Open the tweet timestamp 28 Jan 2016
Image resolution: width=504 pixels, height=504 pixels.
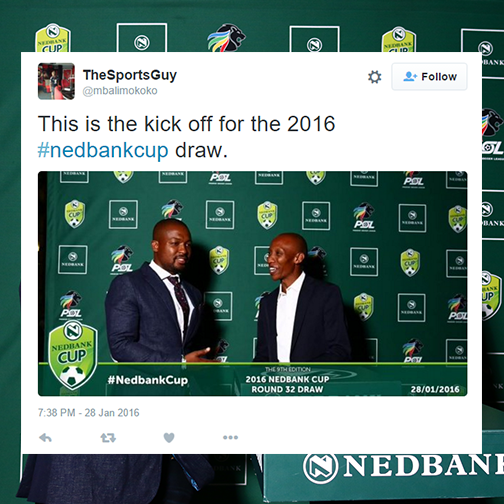click(88, 413)
